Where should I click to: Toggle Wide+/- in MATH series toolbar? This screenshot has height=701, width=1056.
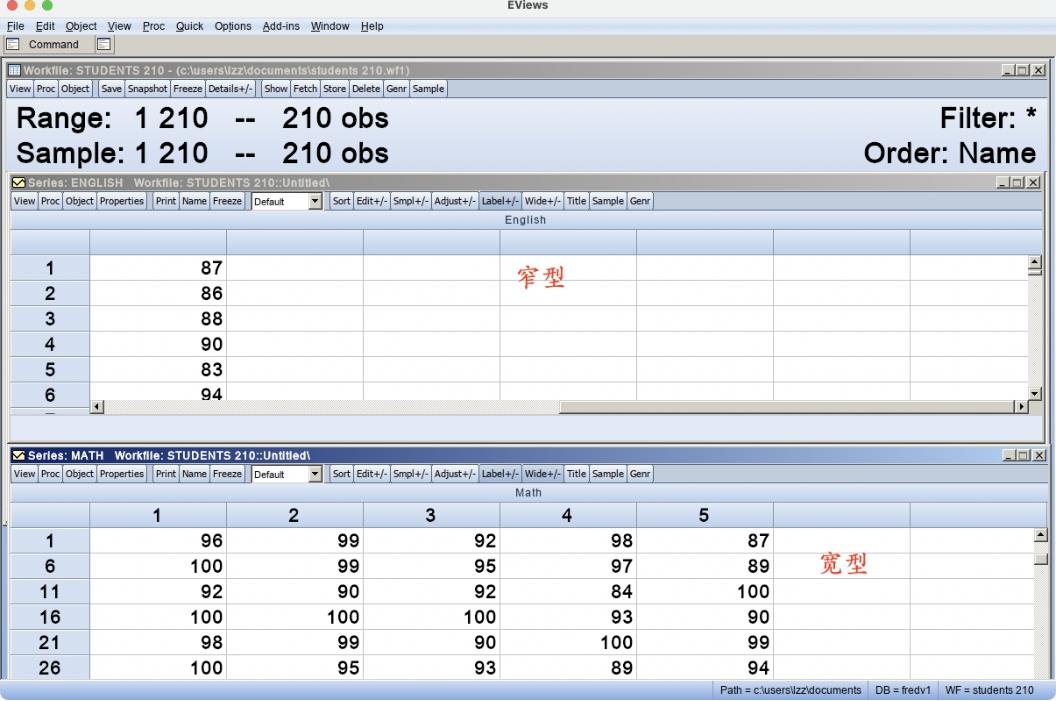click(542, 474)
